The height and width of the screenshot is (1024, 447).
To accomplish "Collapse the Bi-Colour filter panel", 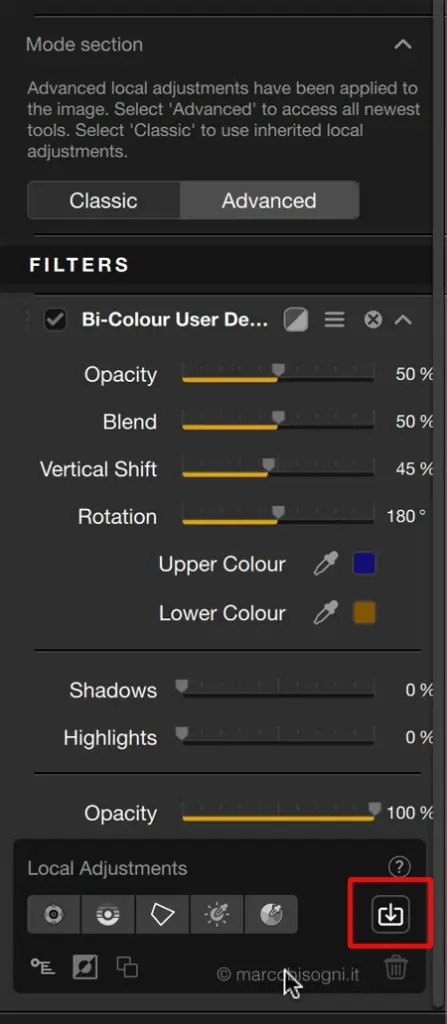I will coord(404,320).
